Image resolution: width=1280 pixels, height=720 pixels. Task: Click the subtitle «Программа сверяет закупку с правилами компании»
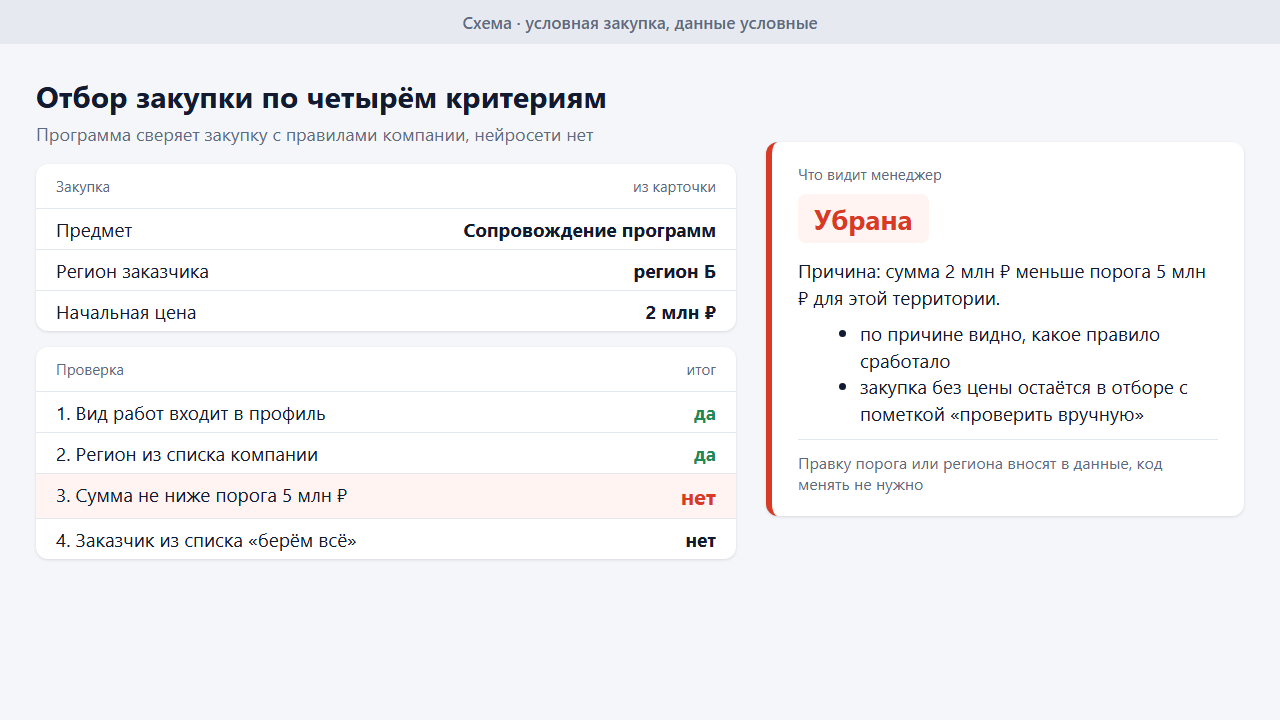point(249,135)
